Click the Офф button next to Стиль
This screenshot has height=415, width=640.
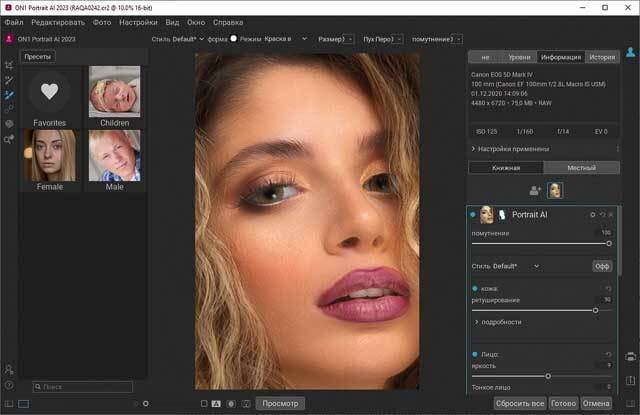pos(602,266)
